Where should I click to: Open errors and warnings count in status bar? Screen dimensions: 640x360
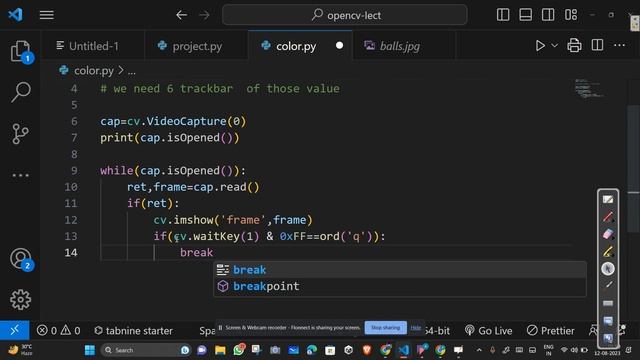(58, 330)
